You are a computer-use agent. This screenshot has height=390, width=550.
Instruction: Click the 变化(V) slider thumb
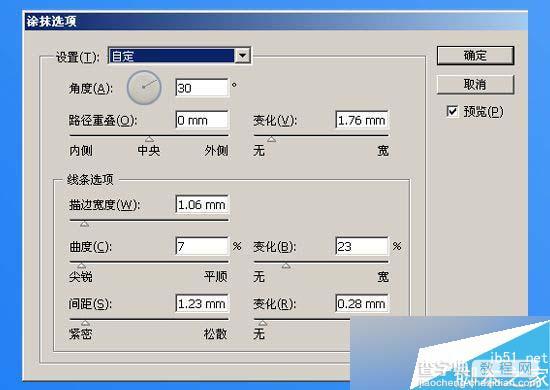pyautogui.click(x=271, y=139)
